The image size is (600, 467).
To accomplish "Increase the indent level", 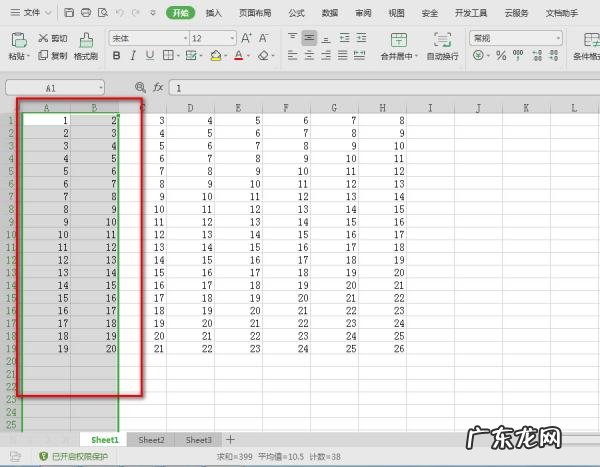I will coord(361,38).
